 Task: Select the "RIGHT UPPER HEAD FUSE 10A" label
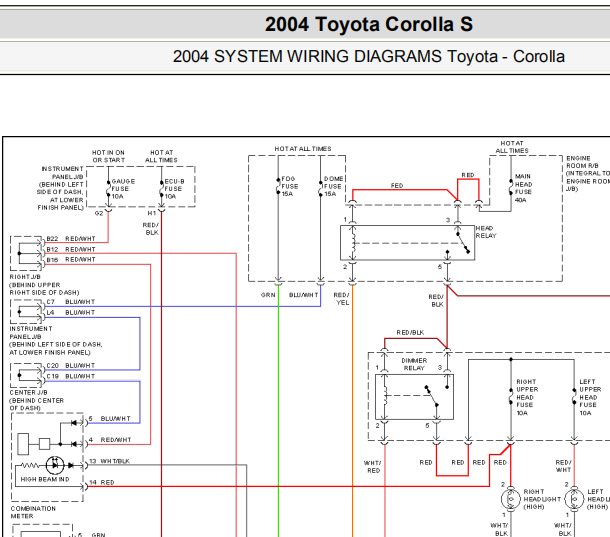coord(527,397)
